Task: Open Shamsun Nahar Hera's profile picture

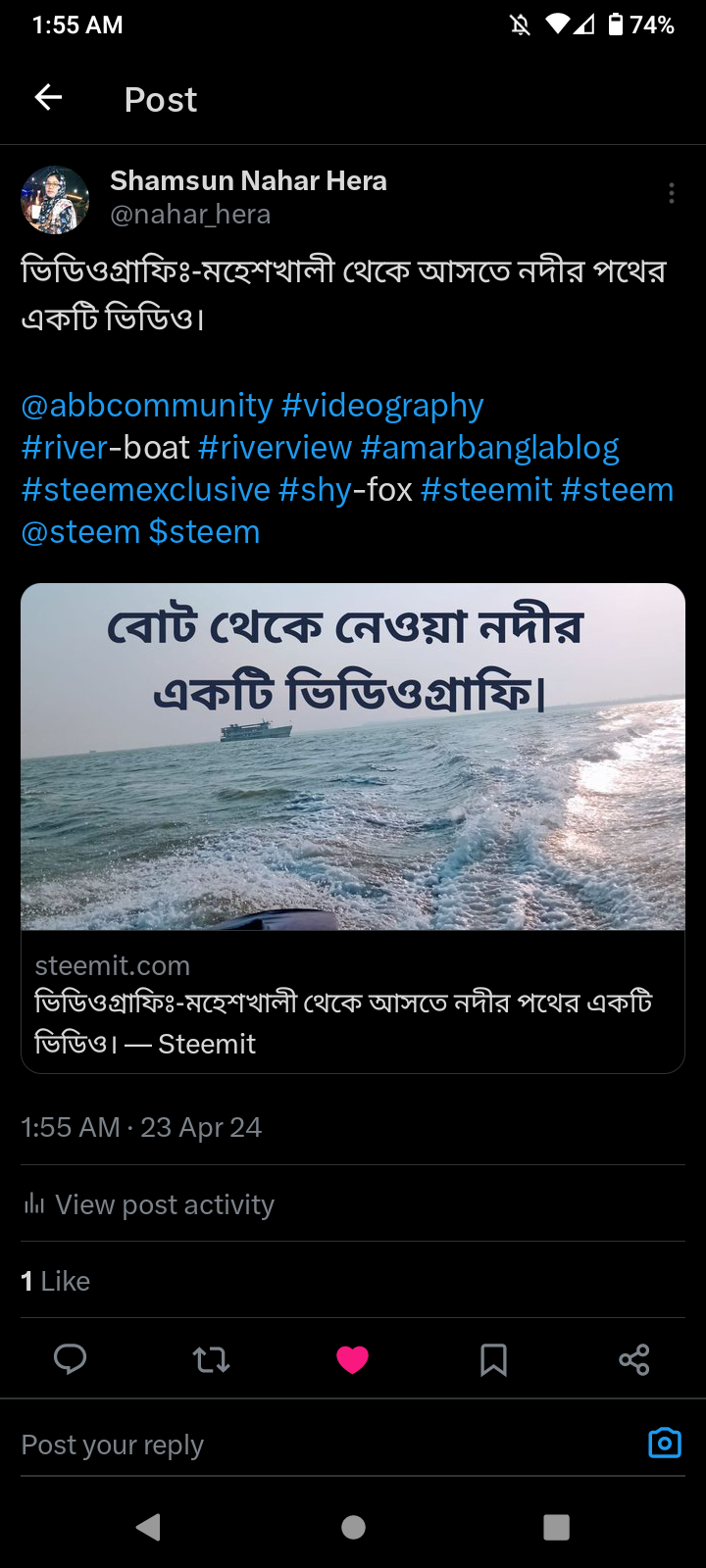Action: [x=55, y=199]
